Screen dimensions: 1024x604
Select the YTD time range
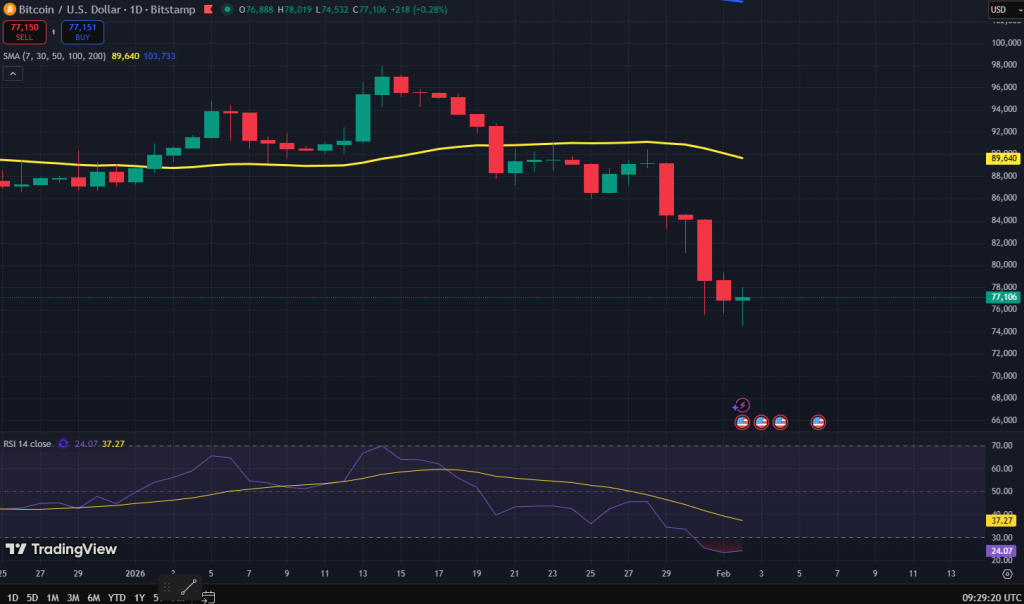click(x=117, y=597)
